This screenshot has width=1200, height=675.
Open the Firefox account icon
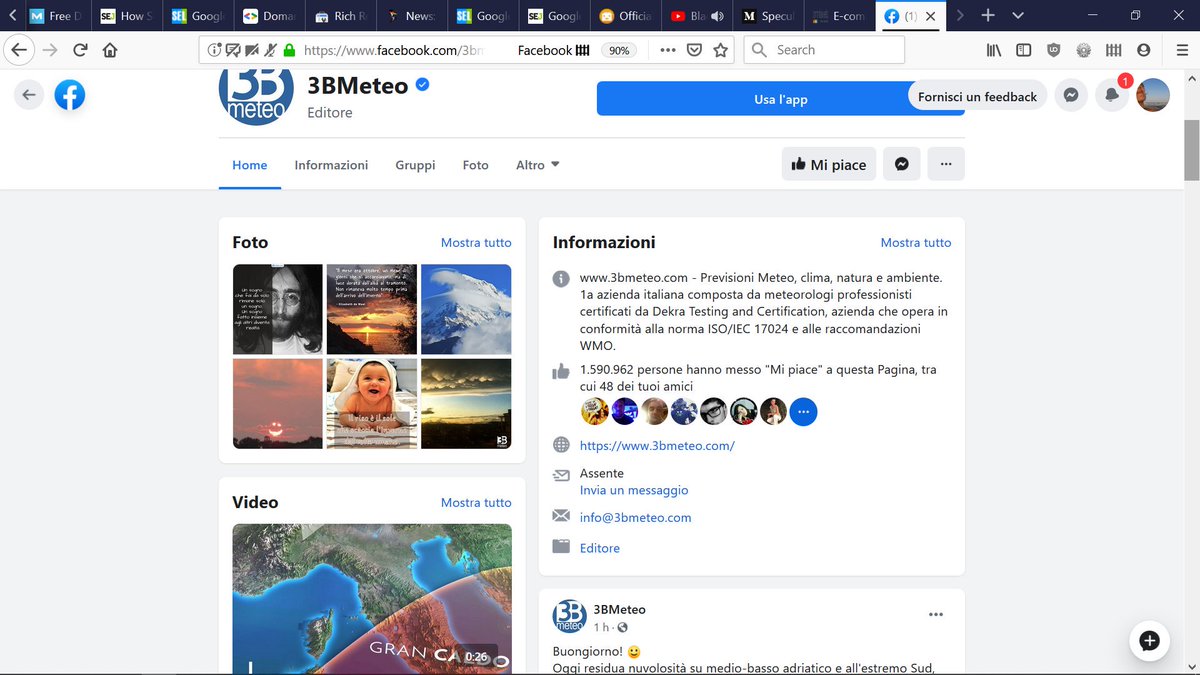click(x=1143, y=50)
